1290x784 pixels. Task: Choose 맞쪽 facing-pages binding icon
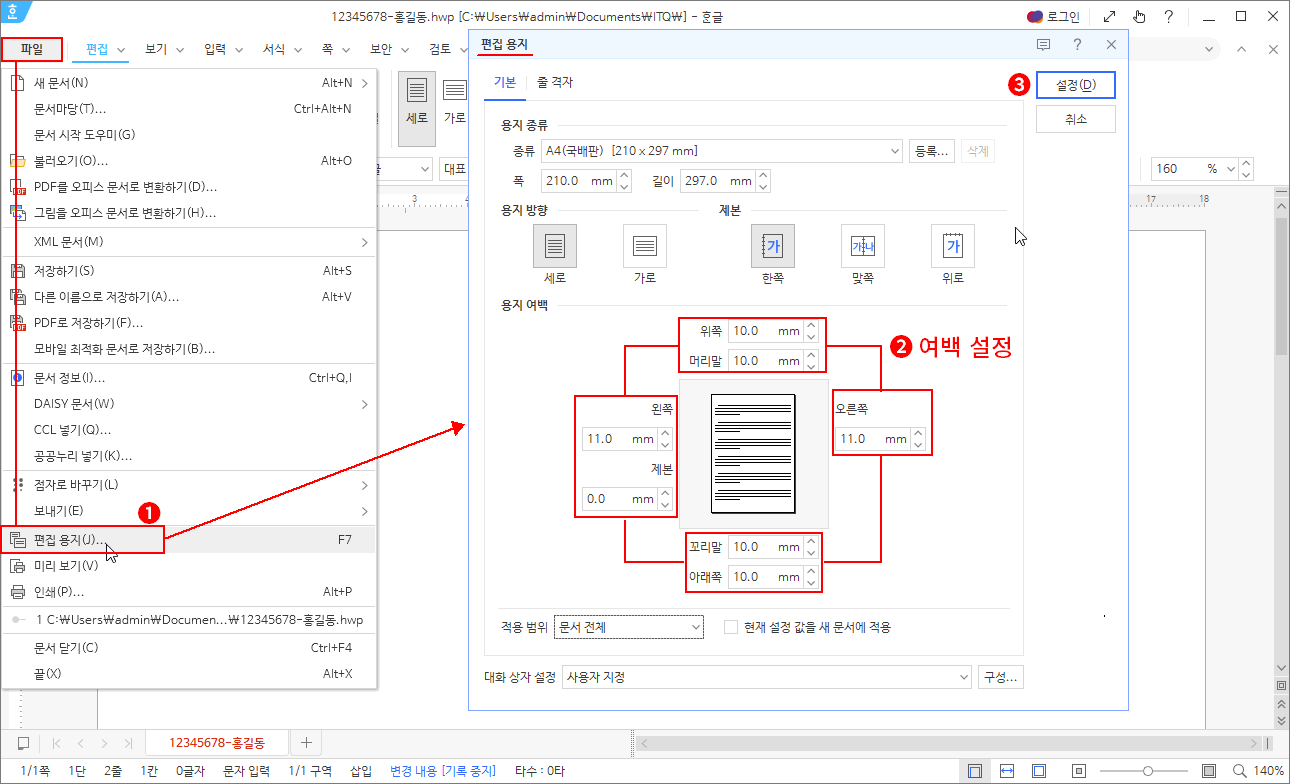click(862, 245)
